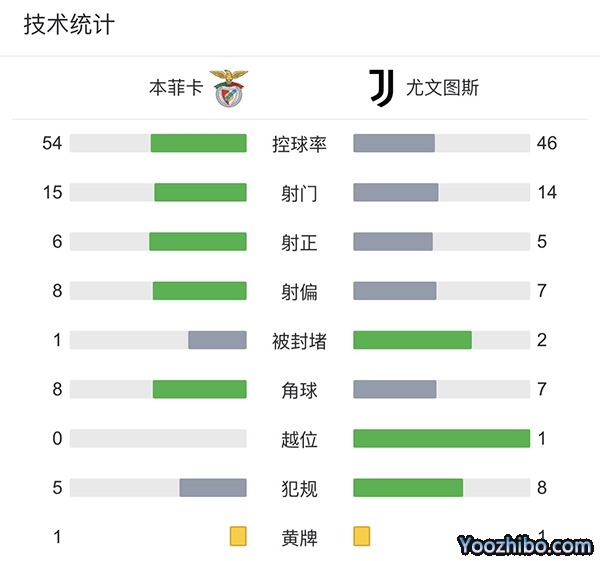This screenshot has width=600, height=561.
Task: Open the Yoozhibo.com watermark link
Action: tap(525, 545)
